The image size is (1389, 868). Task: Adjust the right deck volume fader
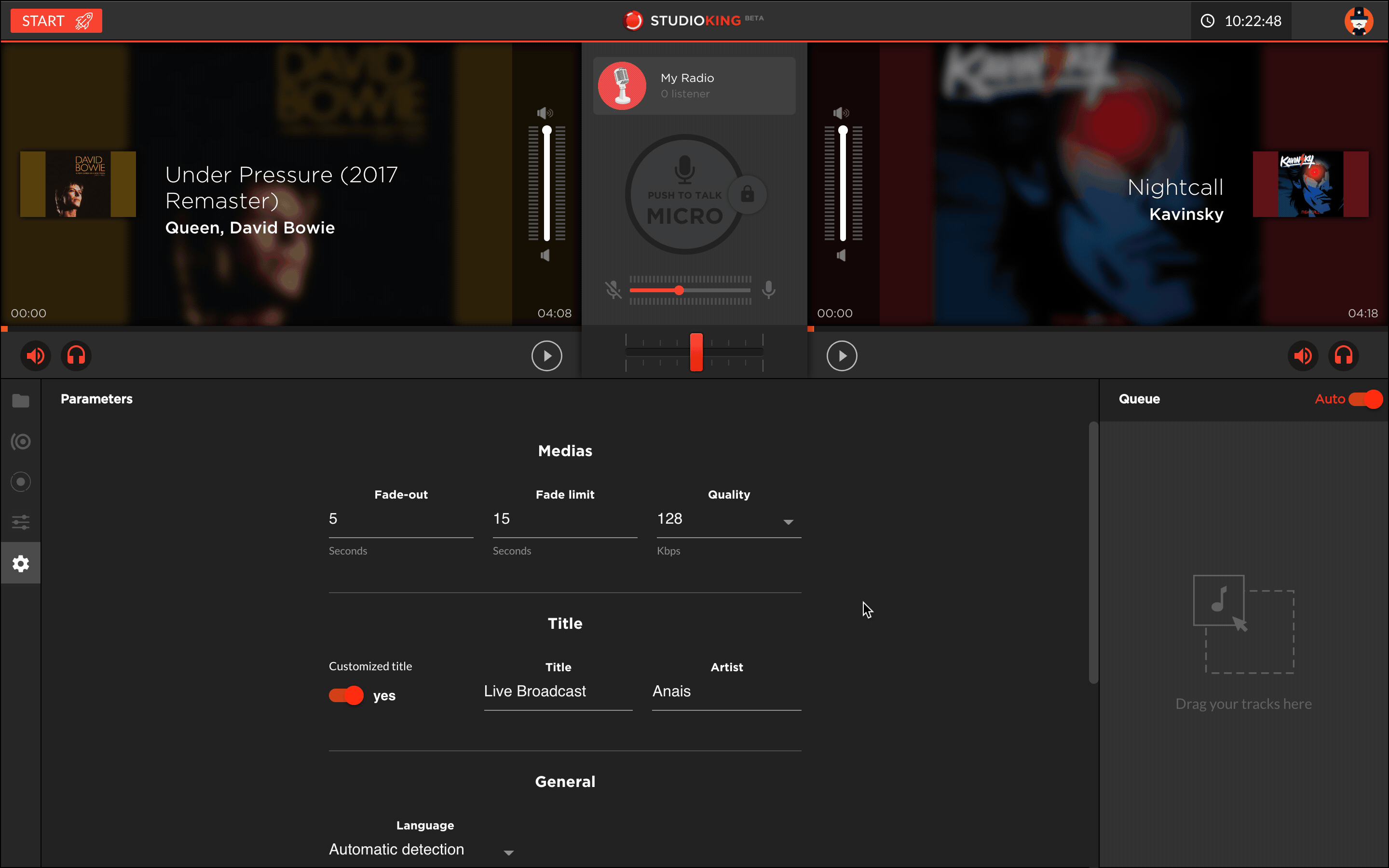pyautogui.click(x=843, y=184)
